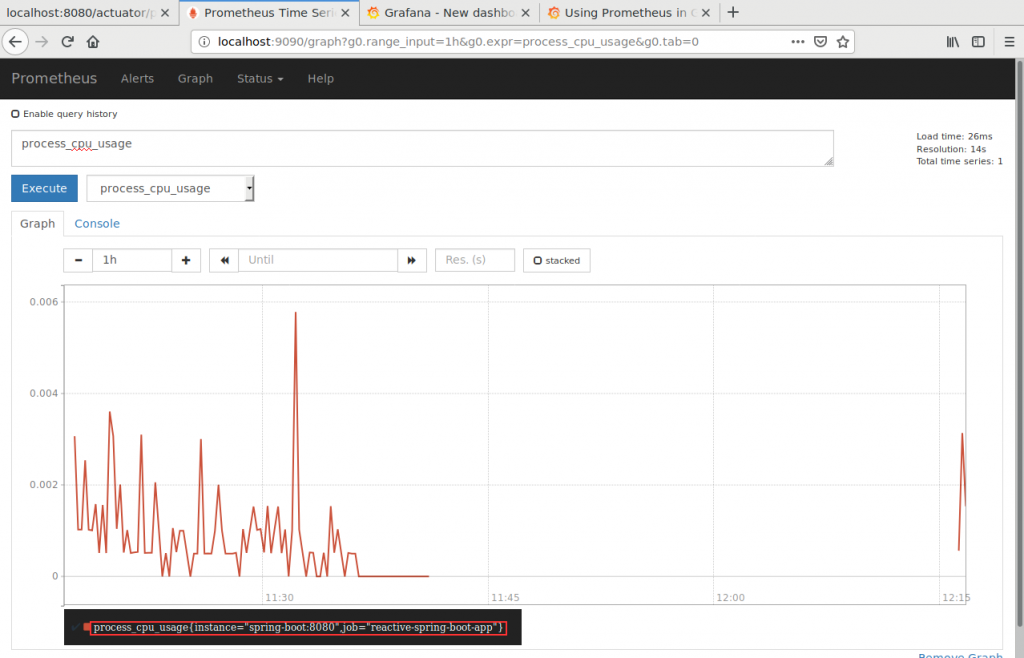Toggle process_cpu_usage series in legend
The image size is (1024, 658).
pos(298,627)
